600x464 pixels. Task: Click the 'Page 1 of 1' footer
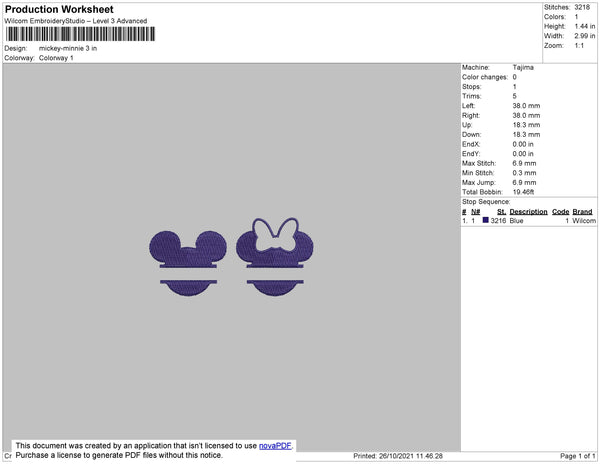click(x=578, y=456)
